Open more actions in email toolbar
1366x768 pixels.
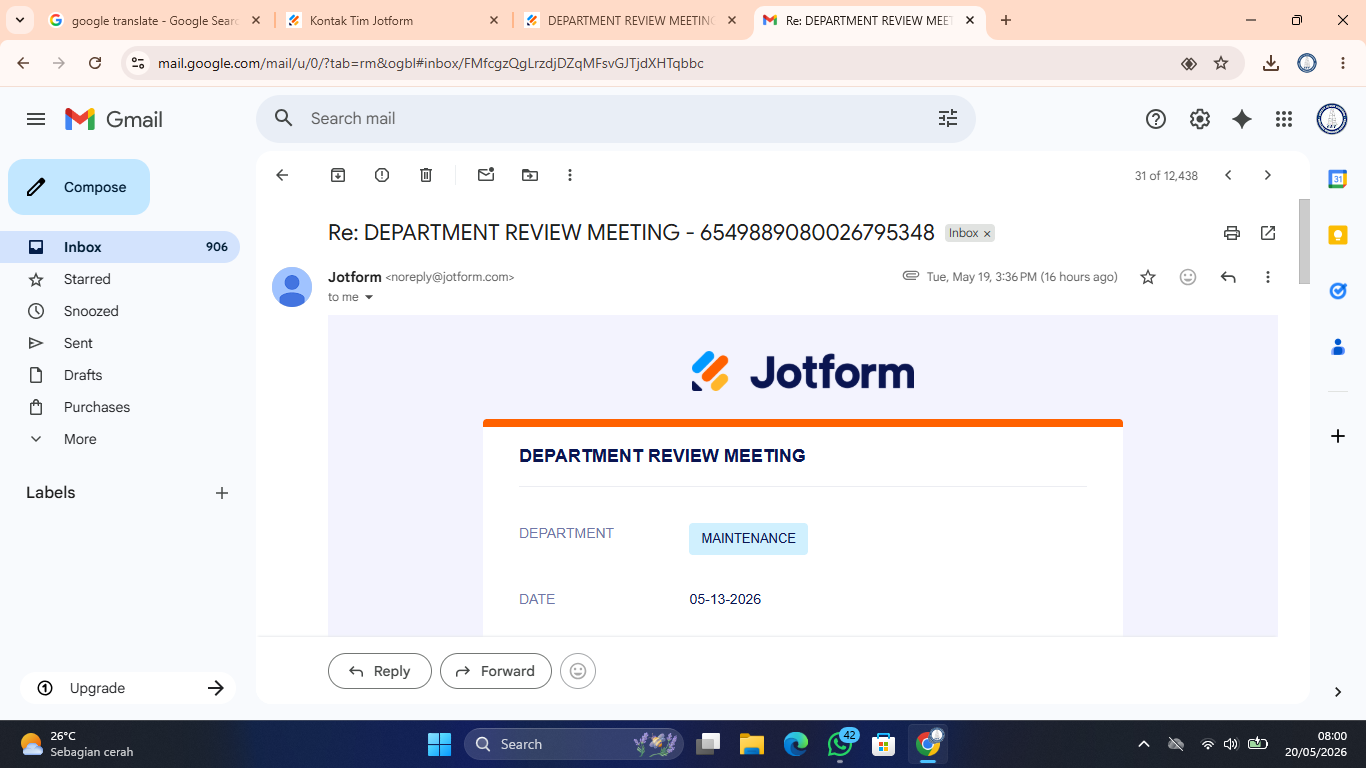570,175
